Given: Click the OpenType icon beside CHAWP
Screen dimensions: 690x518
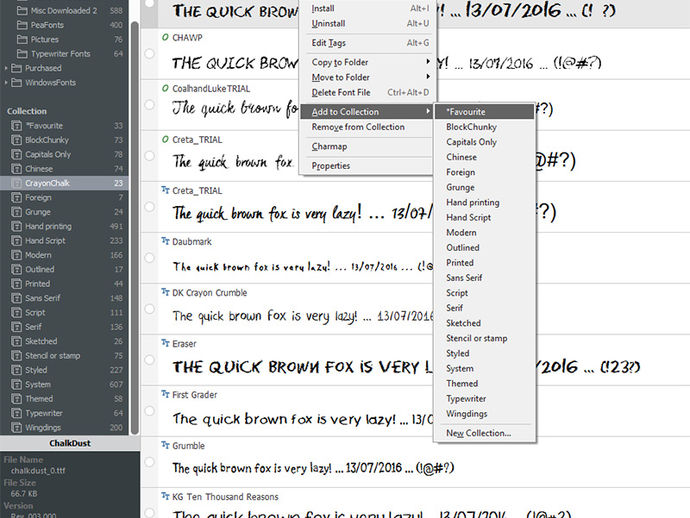Looking at the screenshot, I should [165, 37].
